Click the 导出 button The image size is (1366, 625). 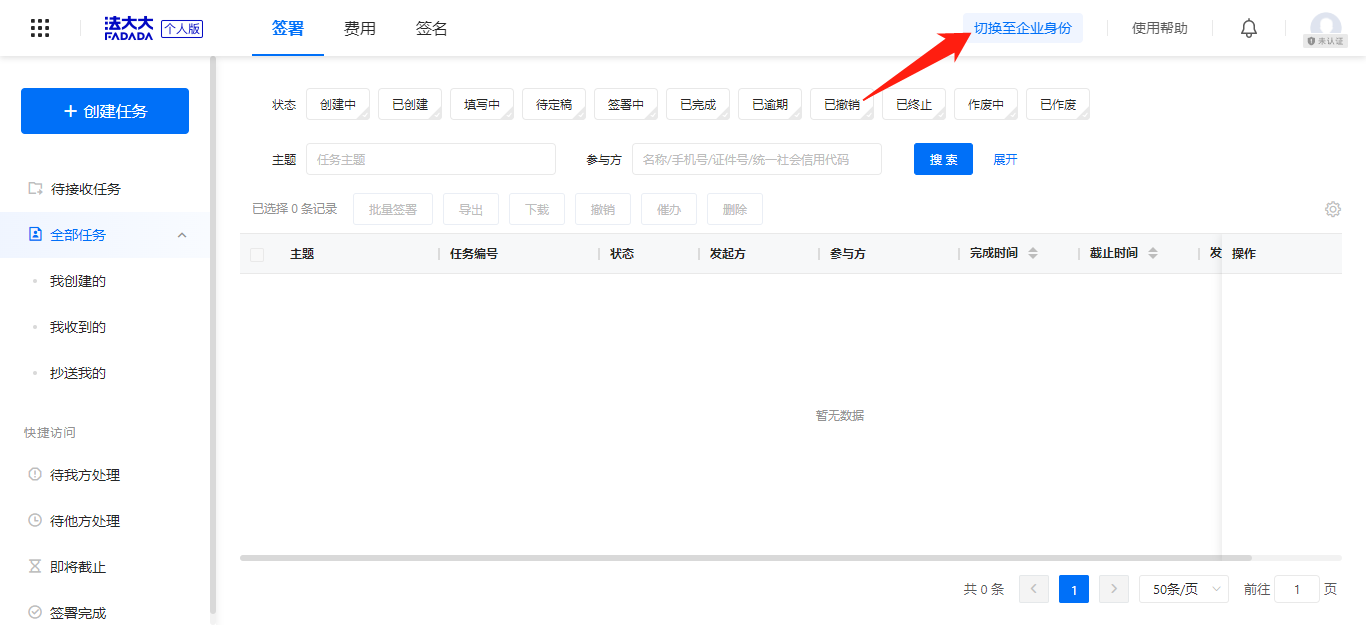click(471, 209)
